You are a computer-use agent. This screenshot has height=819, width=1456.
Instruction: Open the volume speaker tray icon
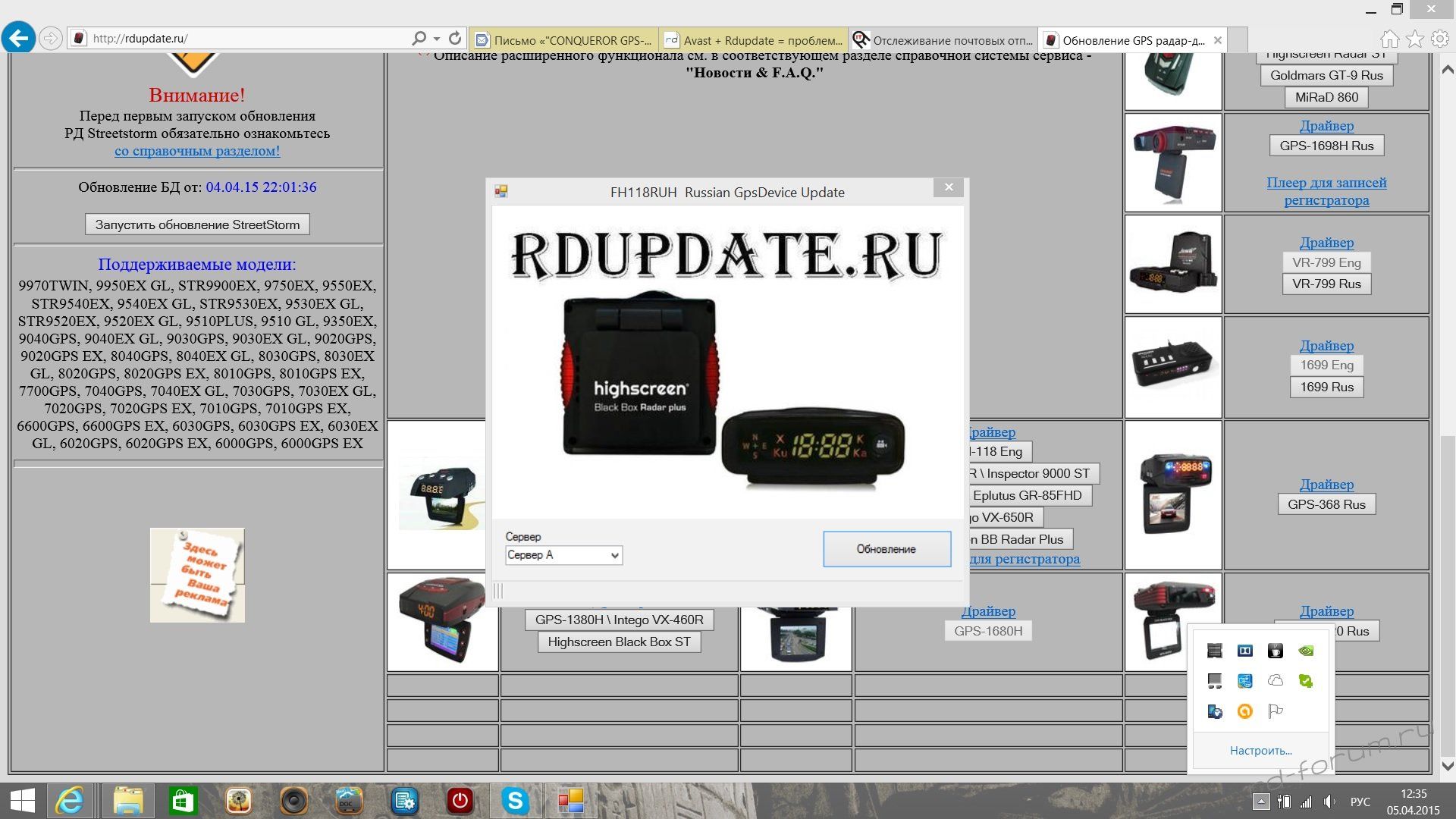coord(1329,802)
